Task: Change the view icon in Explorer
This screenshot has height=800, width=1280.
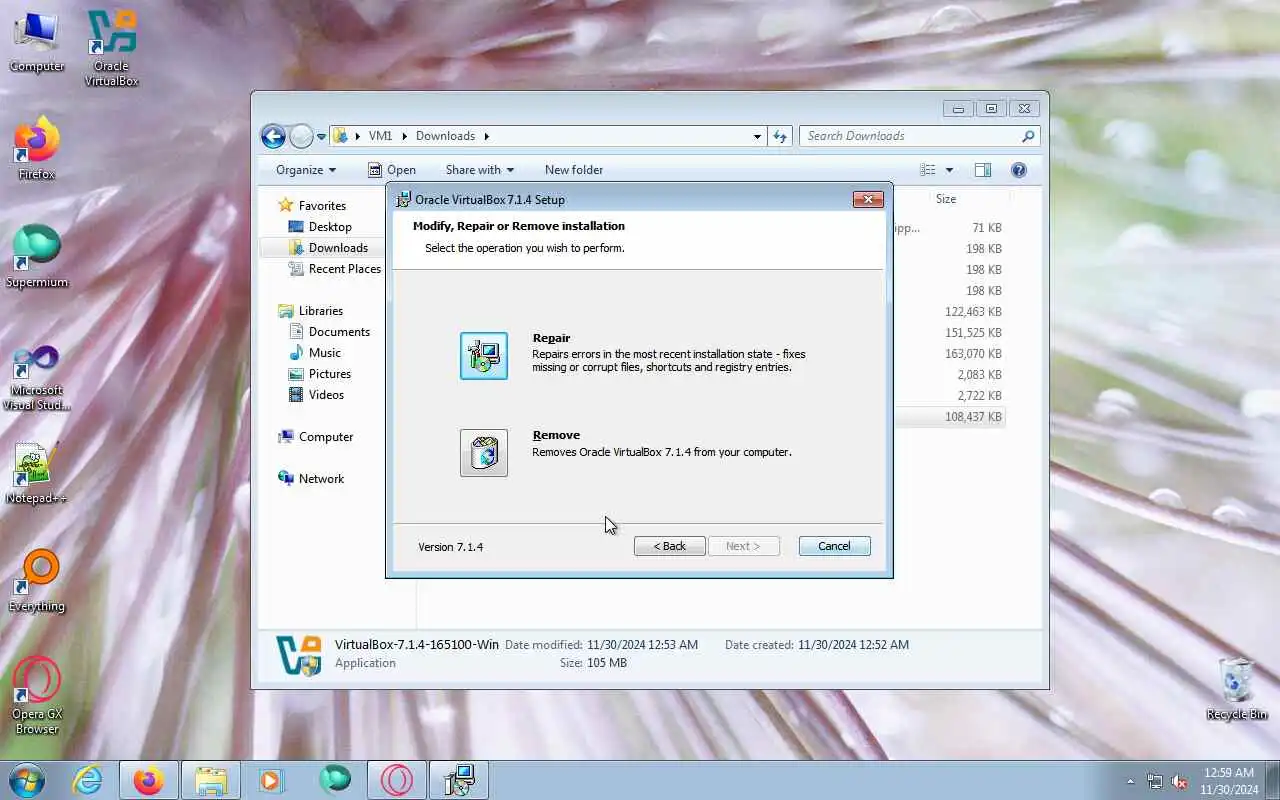Action: 928,170
